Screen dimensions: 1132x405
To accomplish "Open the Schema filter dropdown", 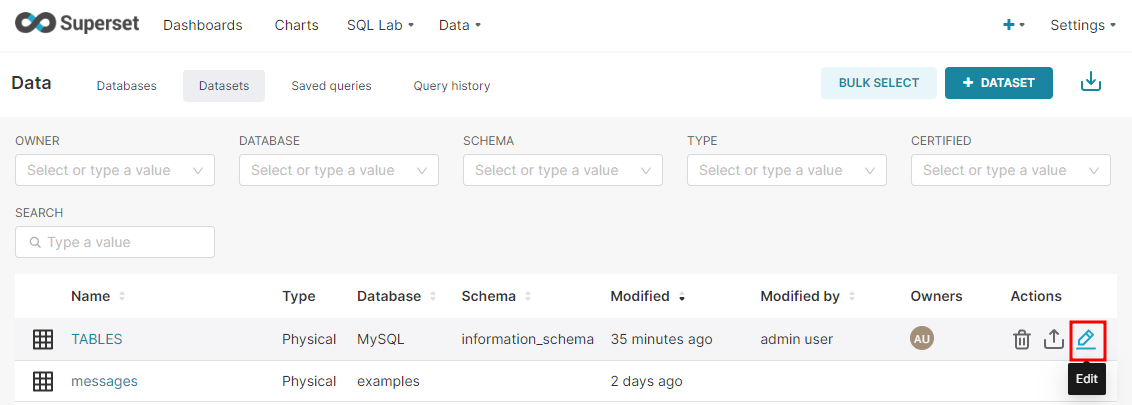I will tap(563, 170).
